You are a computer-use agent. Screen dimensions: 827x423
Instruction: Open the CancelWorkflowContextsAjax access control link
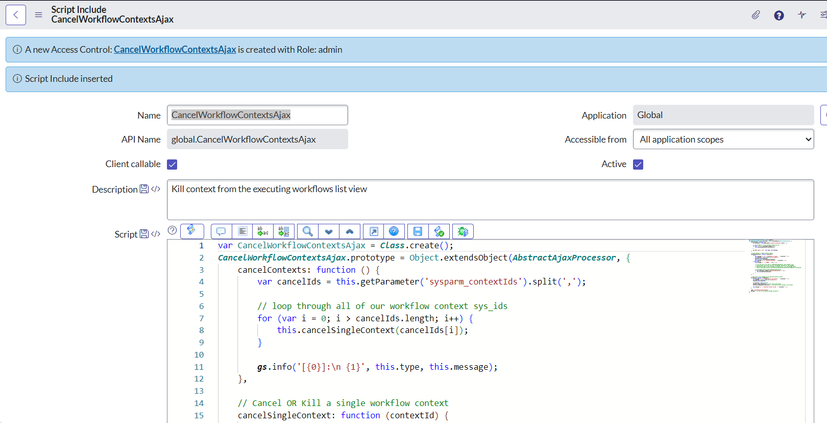(x=175, y=50)
